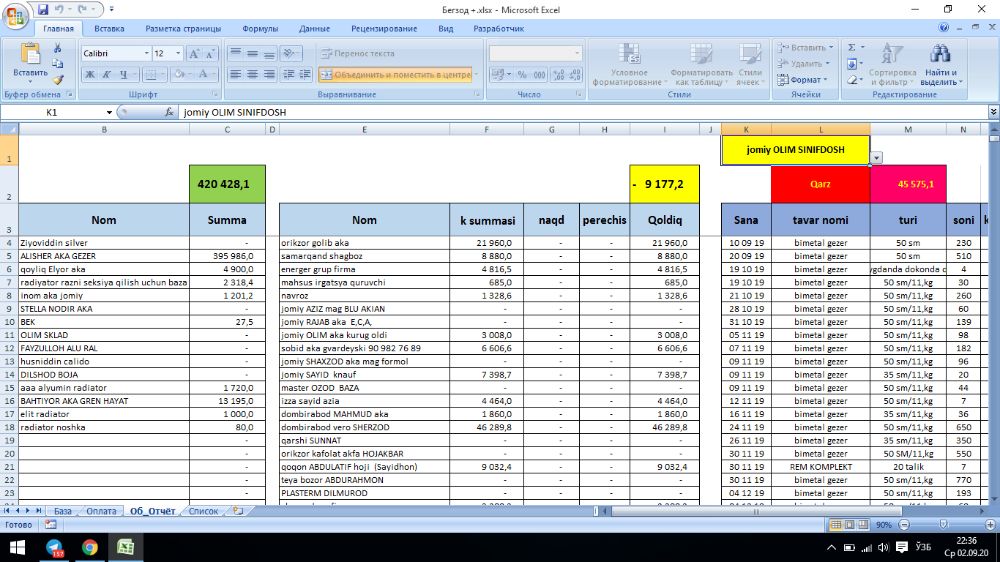Align text to the left
Image resolution: width=1000 pixels, height=562 pixels.
[236, 75]
